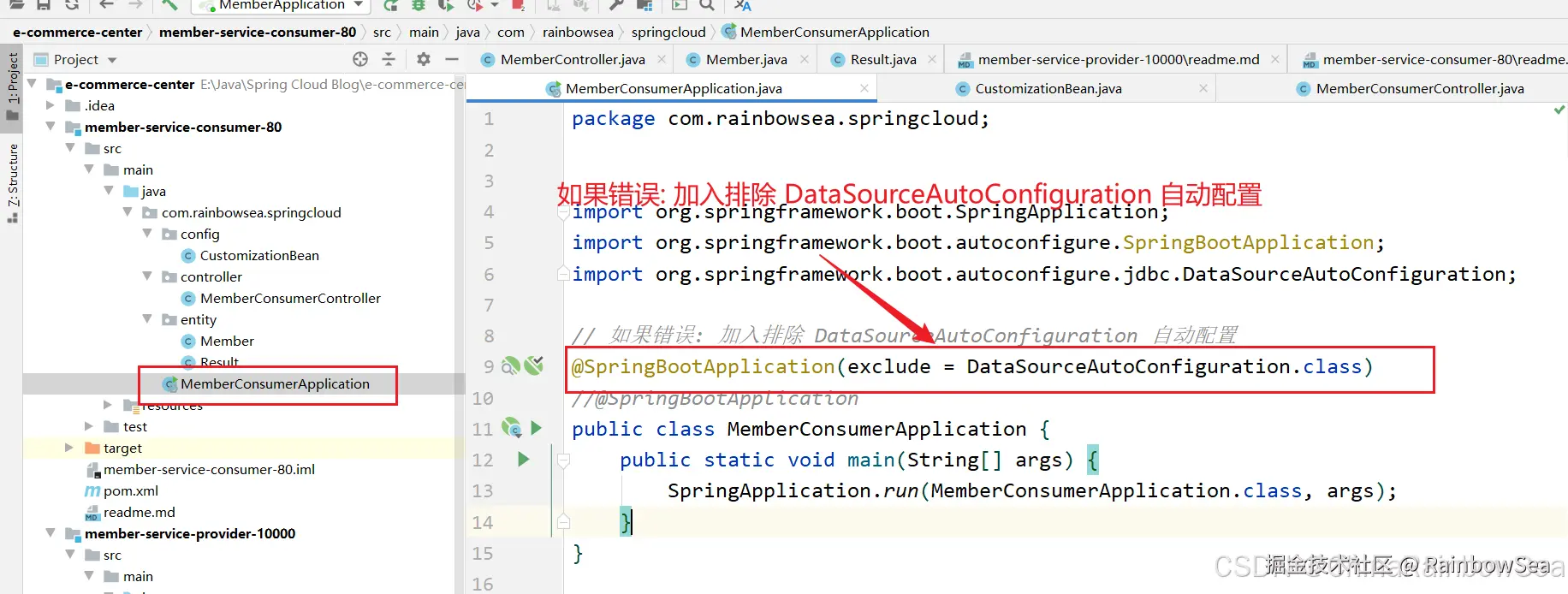Click the Build project hammer icon
The image size is (1568, 594).
pos(169,5)
